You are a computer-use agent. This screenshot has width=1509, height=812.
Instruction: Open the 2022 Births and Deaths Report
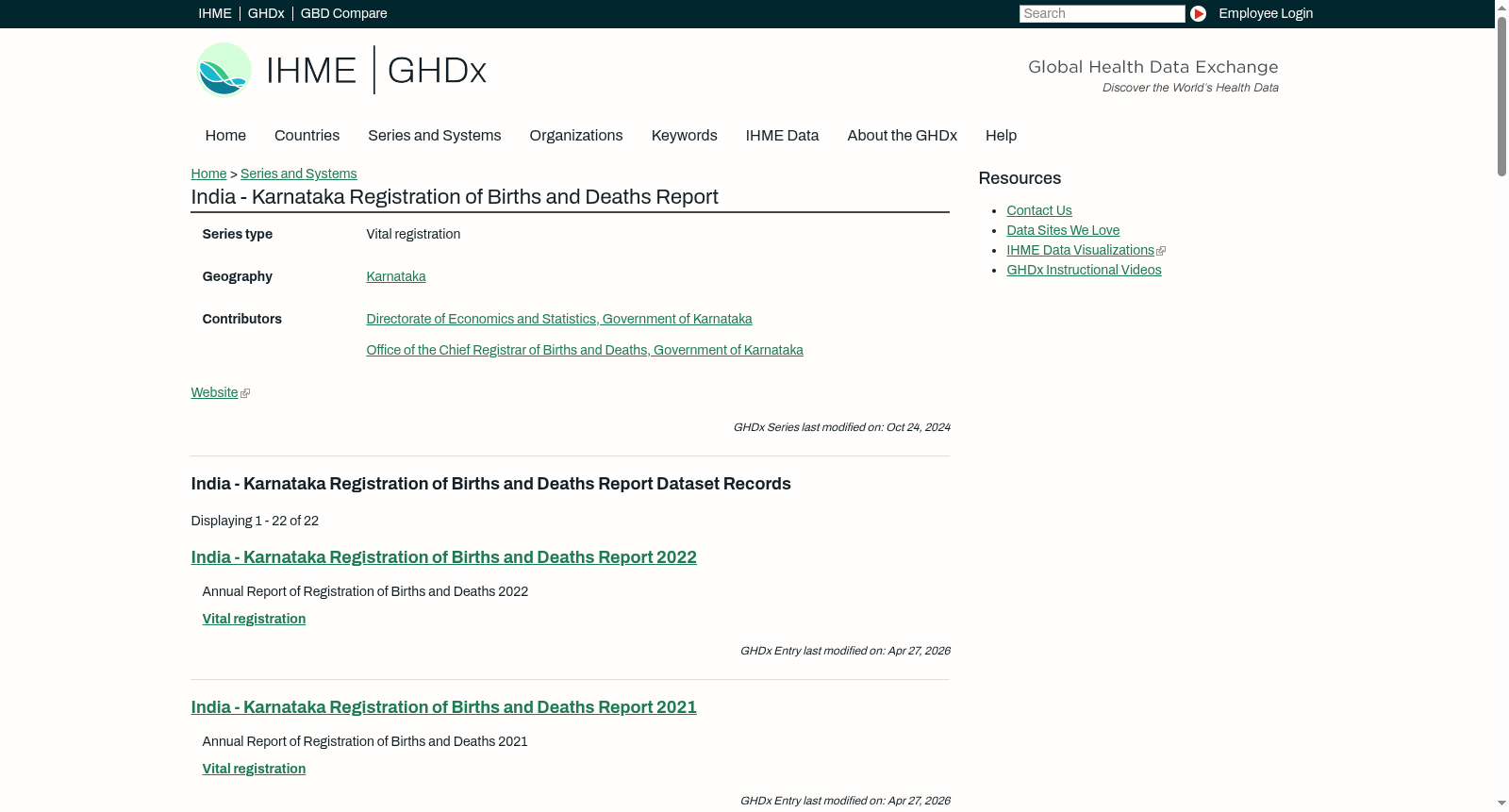click(443, 557)
